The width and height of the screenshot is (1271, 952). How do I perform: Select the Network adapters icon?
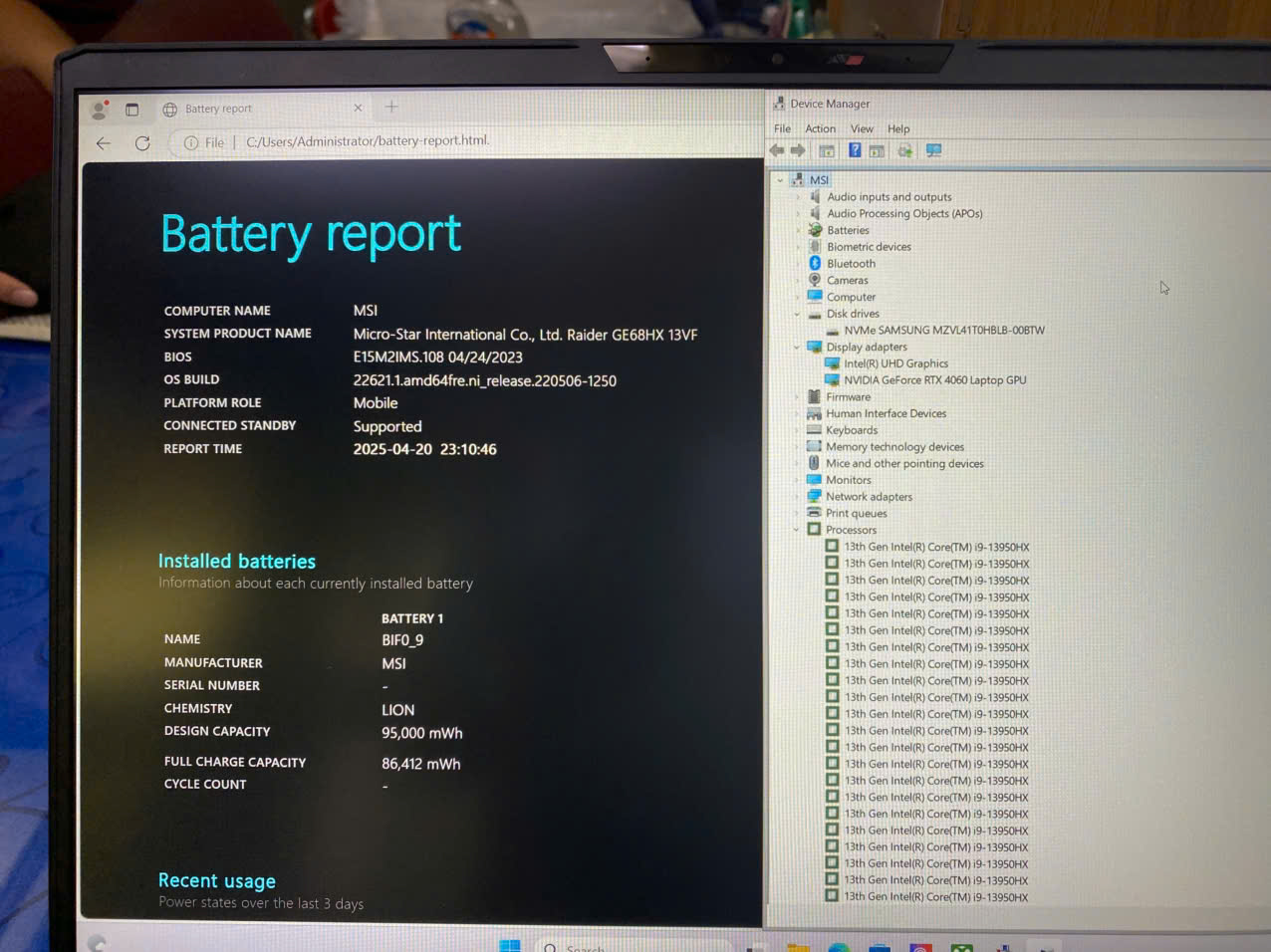click(814, 496)
